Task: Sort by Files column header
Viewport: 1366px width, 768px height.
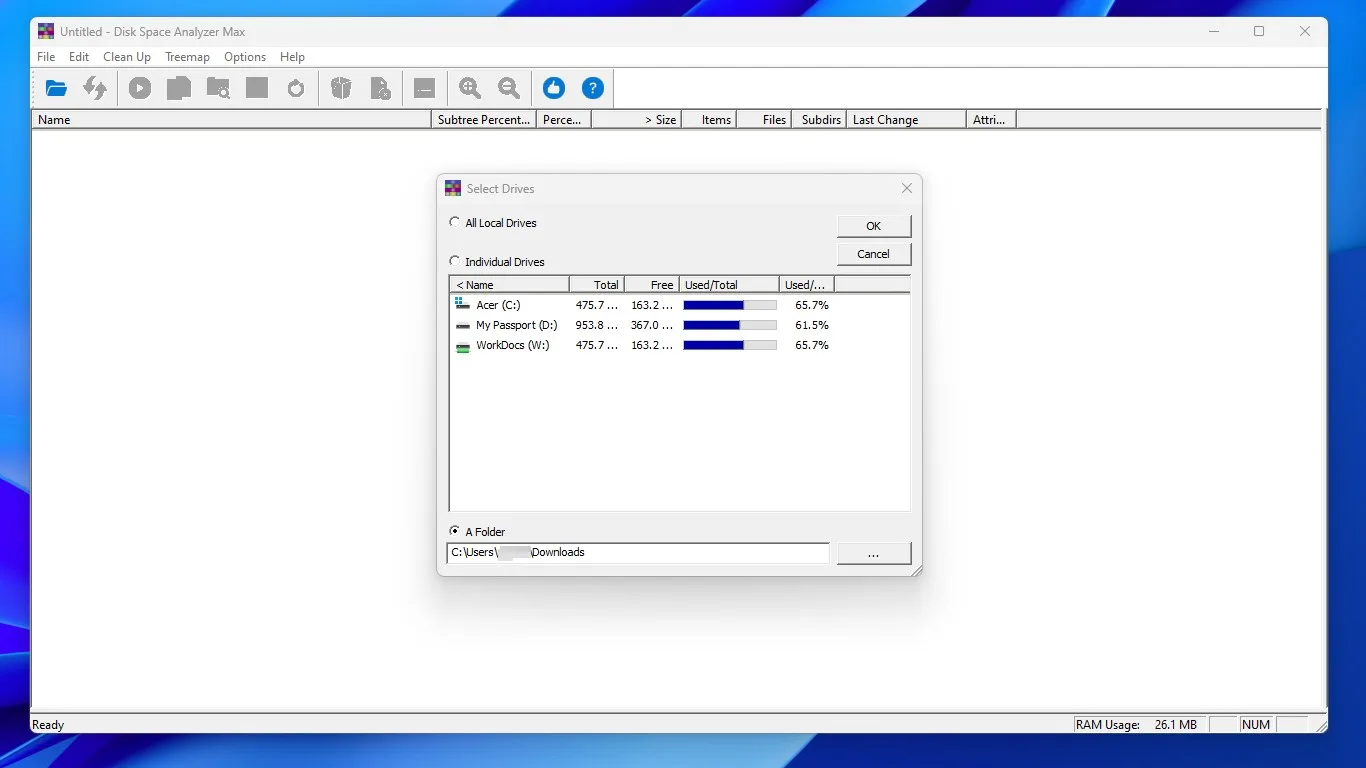Action: click(764, 119)
